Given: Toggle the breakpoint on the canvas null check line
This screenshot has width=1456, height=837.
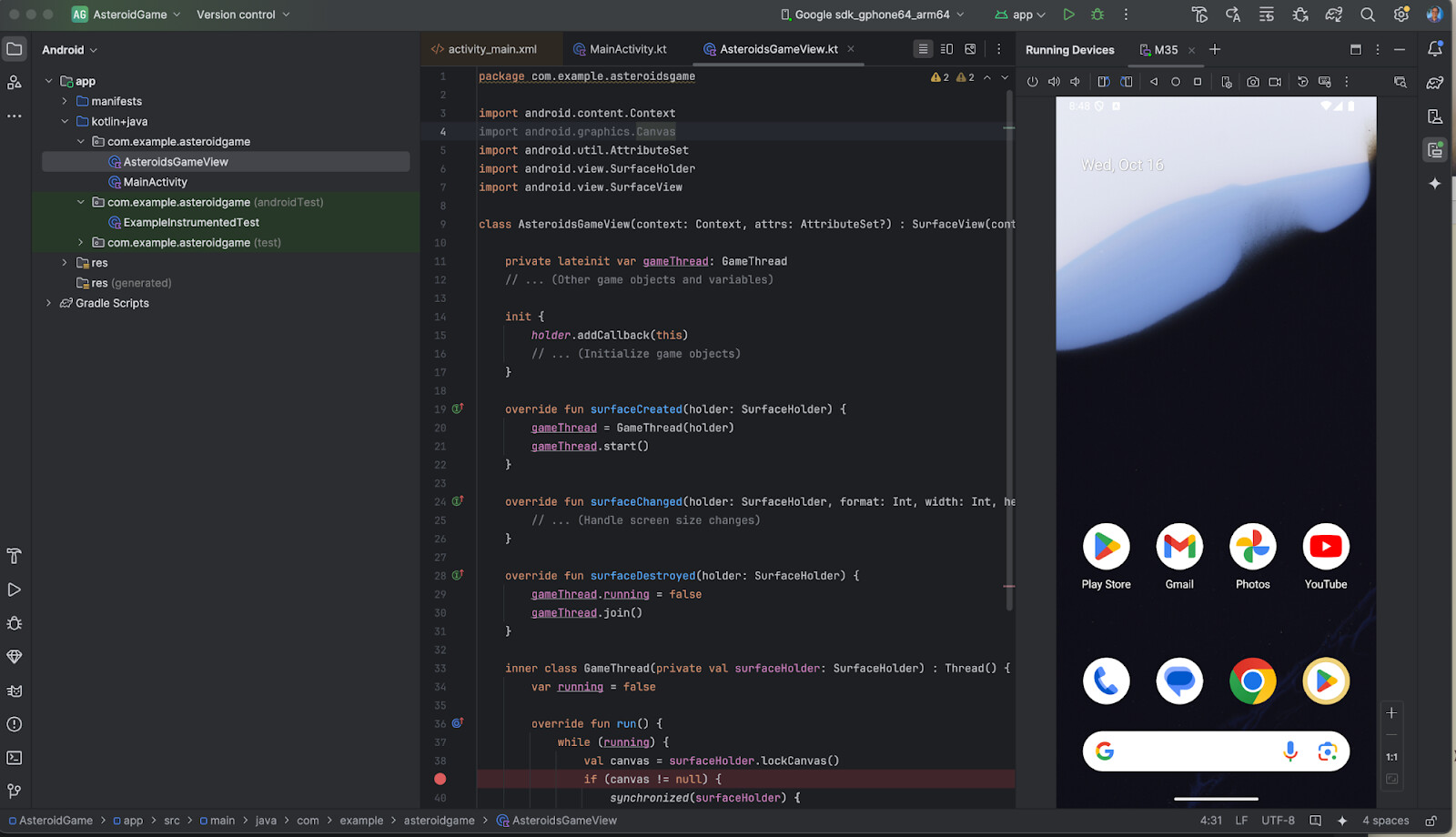Looking at the screenshot, I should coord(440,779).
